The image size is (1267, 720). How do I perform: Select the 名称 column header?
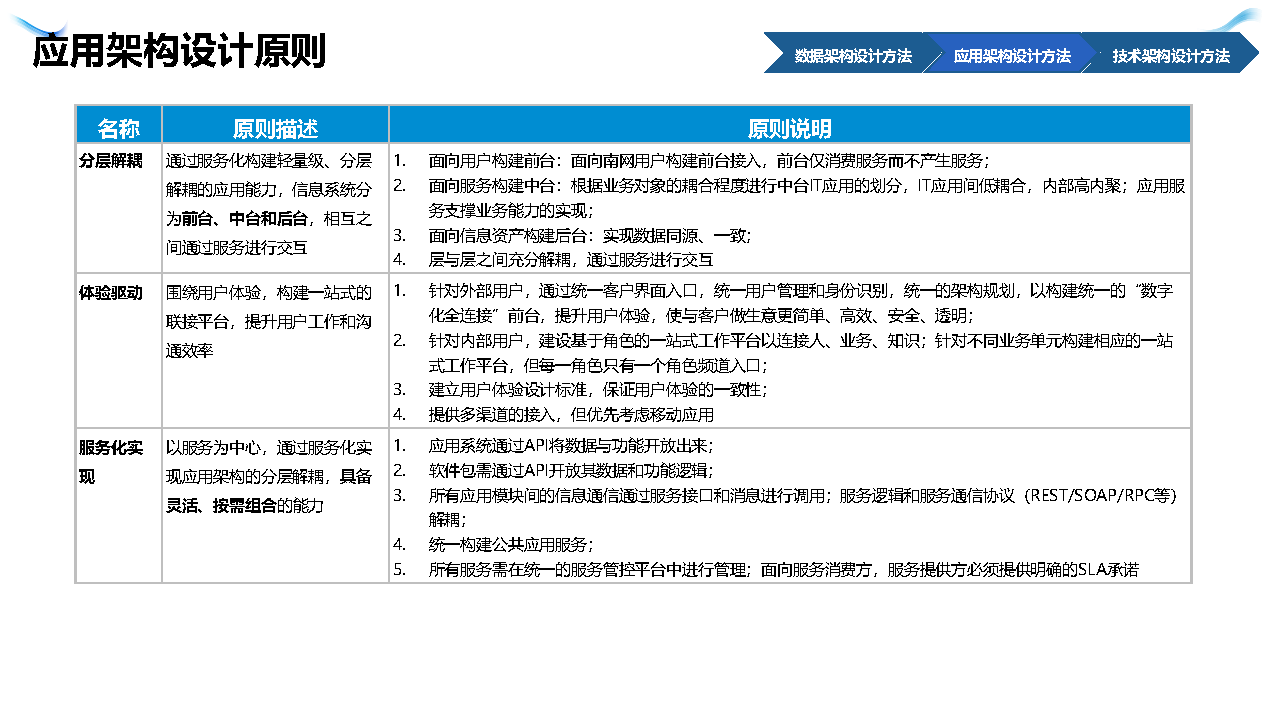(118, 128)
